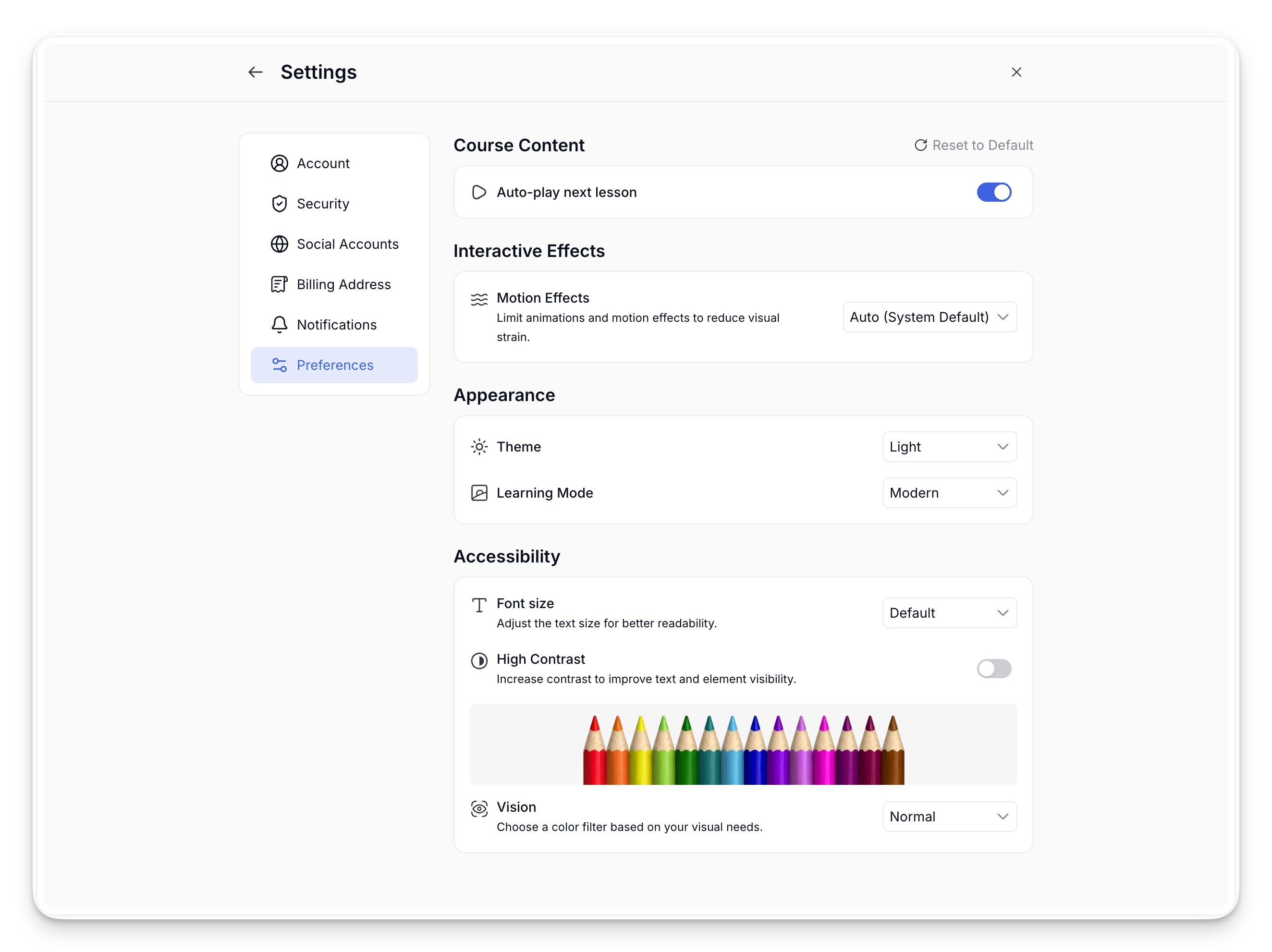Click the High Contrast label
1272x952 pixels.
point(540,659)
